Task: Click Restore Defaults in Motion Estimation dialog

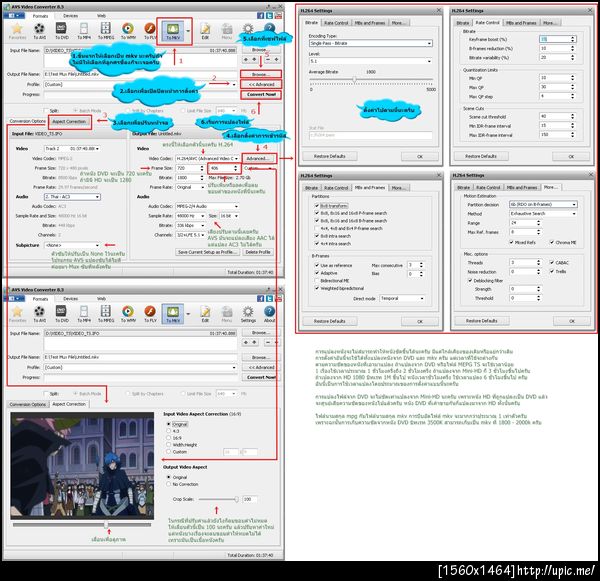Action: coord(481,321)
